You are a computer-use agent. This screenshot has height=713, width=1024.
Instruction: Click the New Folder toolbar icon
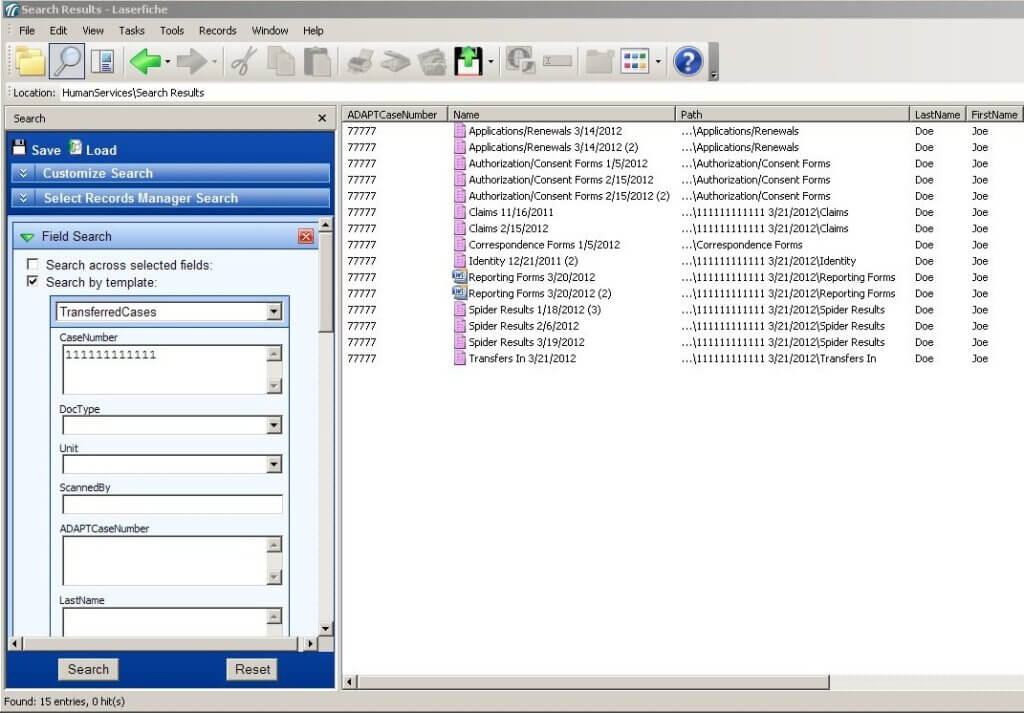[x=599, y=62]
